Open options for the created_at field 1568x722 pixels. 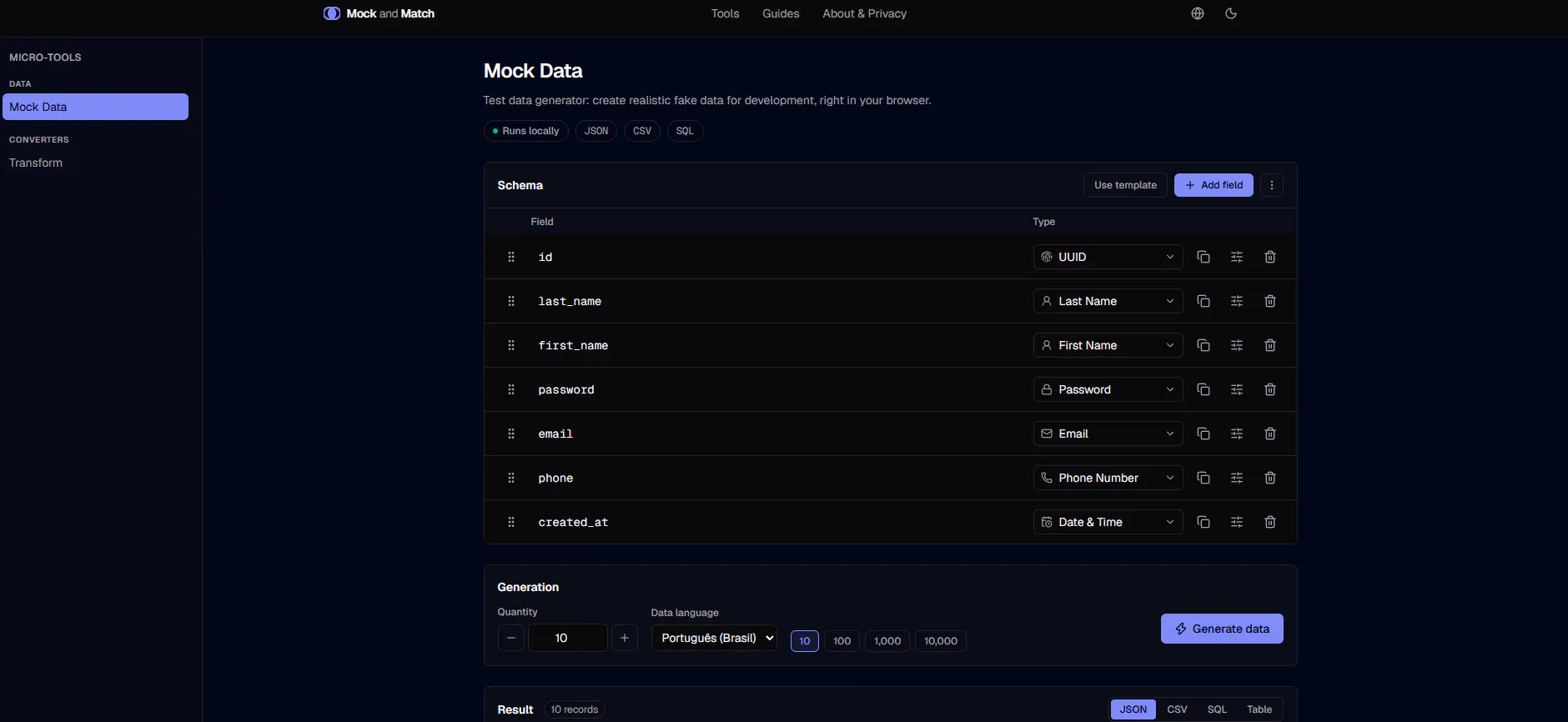[1236, 522]
